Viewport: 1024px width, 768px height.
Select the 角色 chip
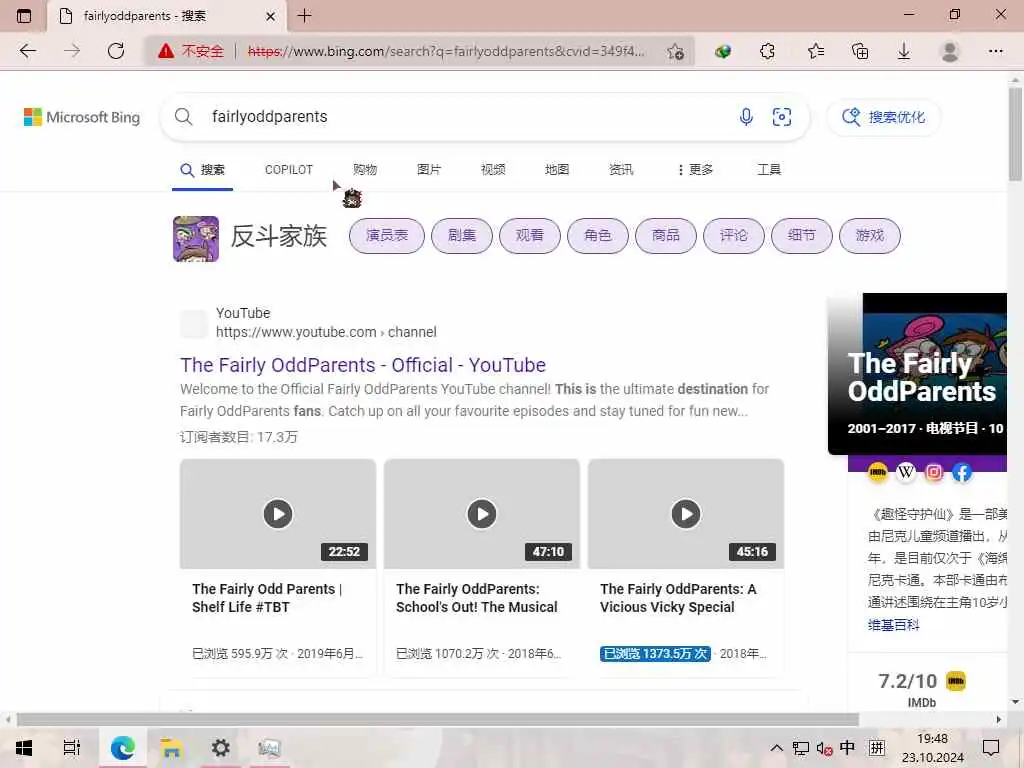pos(598,235)
